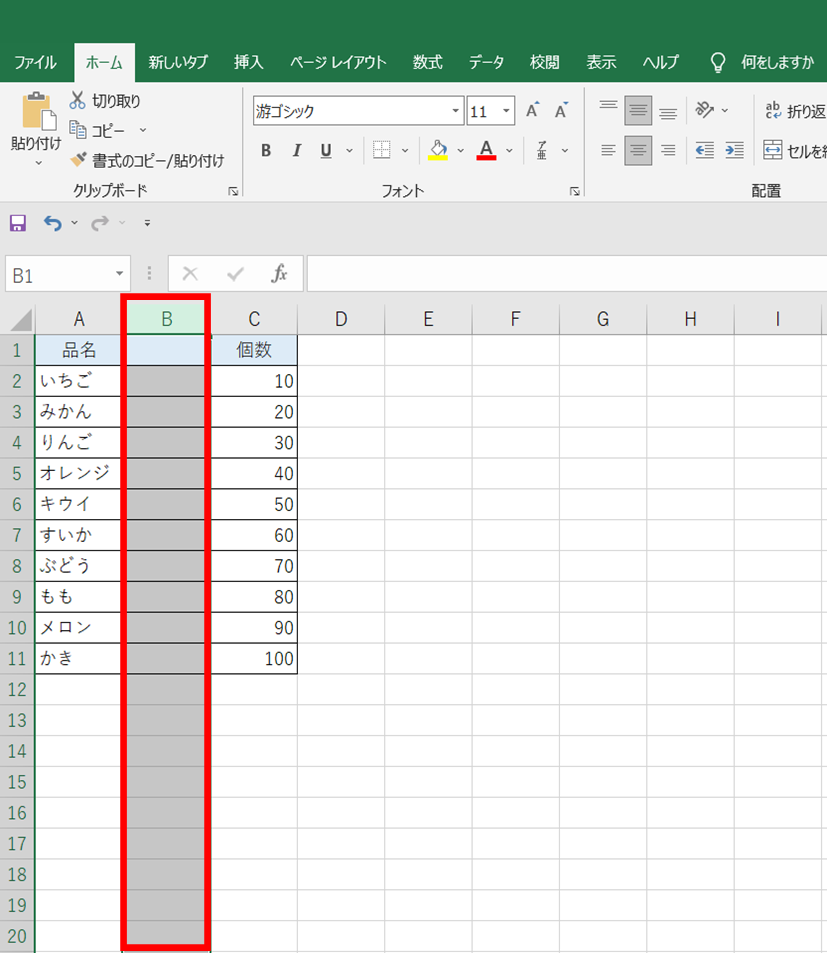This screenshot has height=953, width=827.
Task: Expand the Name Box dropdown arrow
Action: click(x=119, y=274)
